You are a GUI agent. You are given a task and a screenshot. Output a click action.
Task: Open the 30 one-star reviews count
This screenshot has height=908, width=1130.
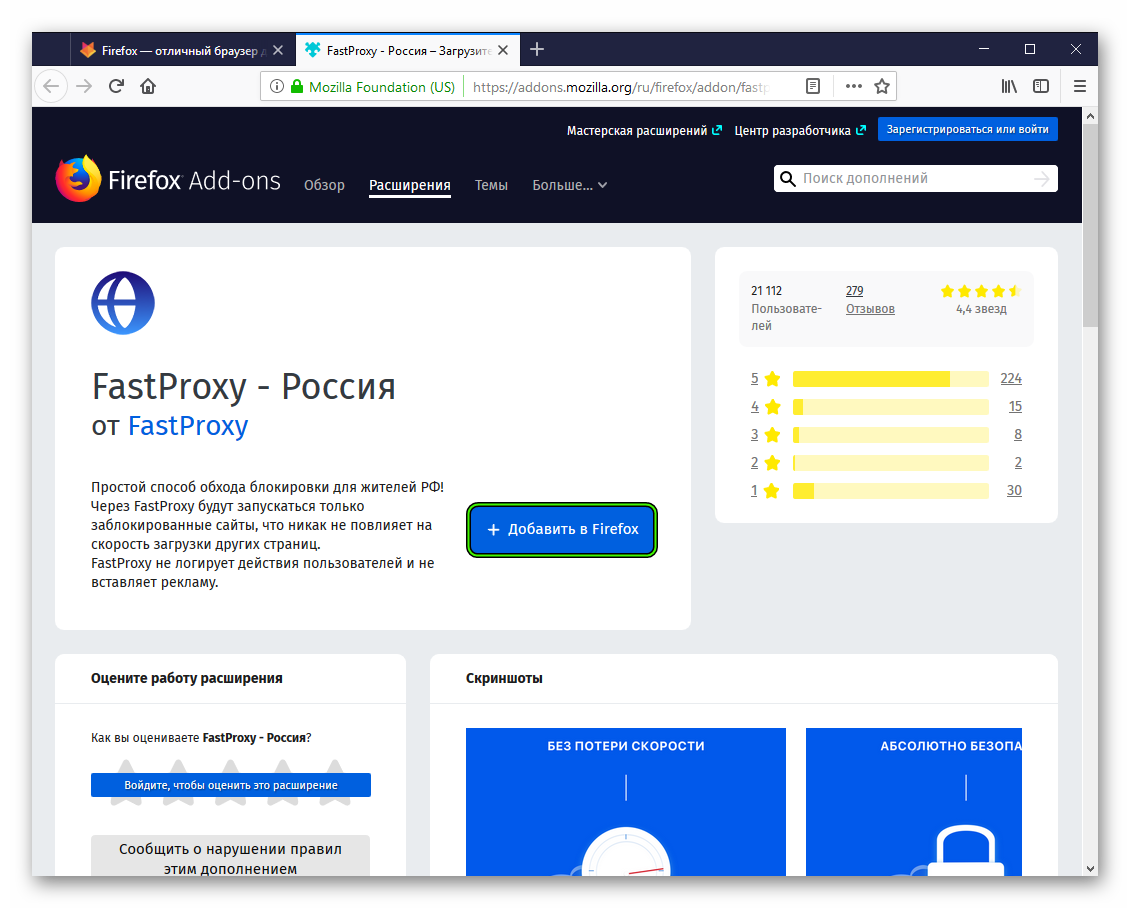(x=1014, y=491)
